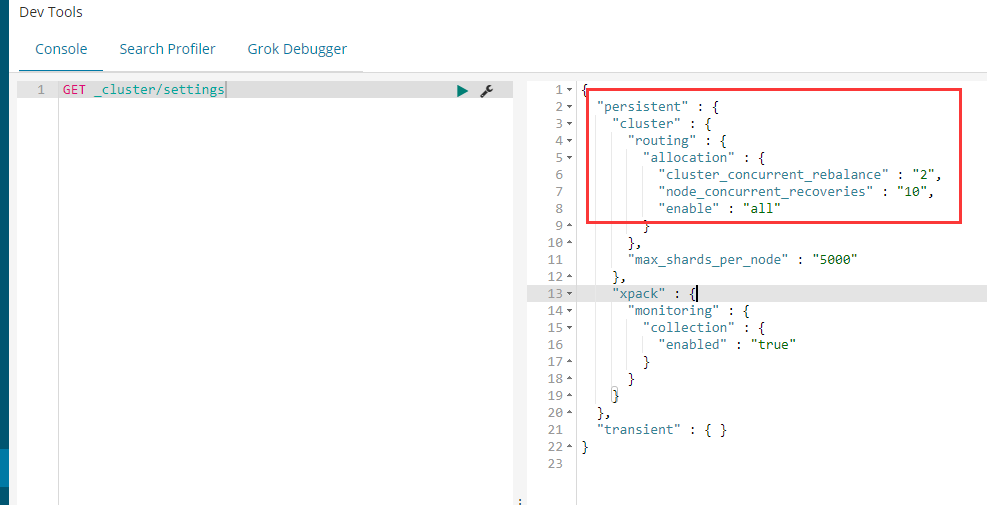Click the fold end marker on line 10
Screen dimensions: 987x505
pyautogui.click(x=570, y=242)
